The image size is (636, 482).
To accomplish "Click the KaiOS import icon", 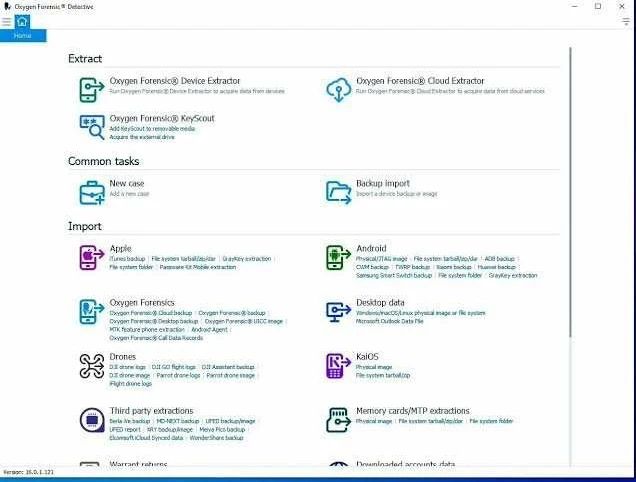I will [339, 366].
